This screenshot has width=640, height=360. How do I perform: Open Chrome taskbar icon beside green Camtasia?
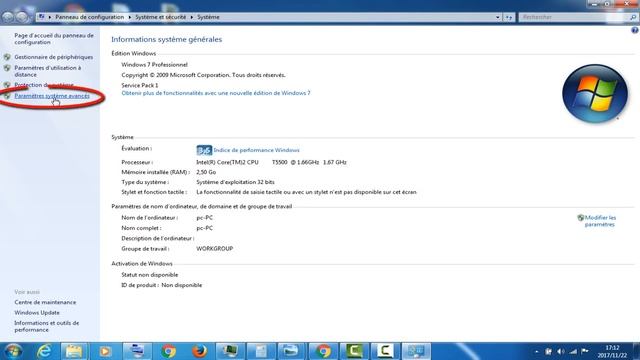click(x=323, y=351)
